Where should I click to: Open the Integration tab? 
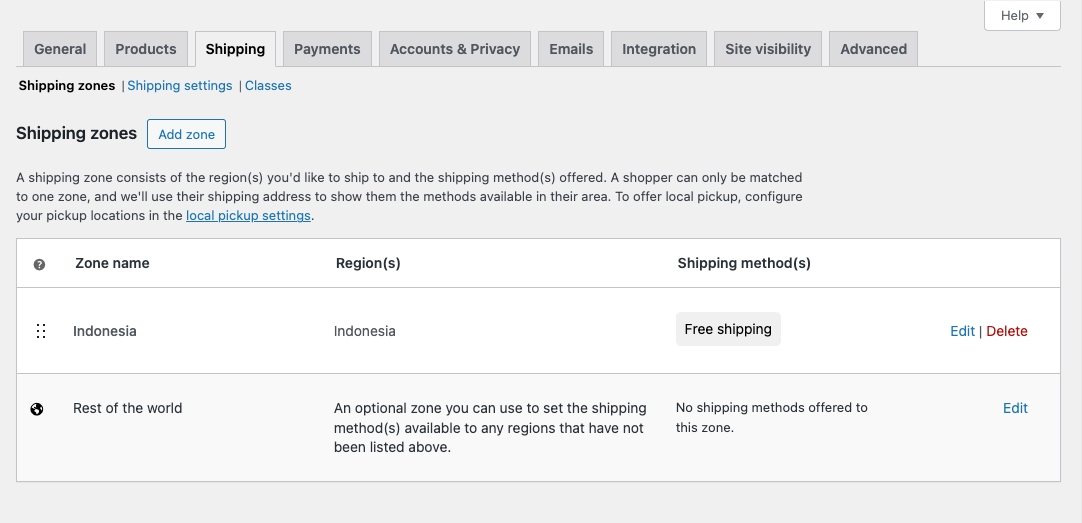[659, 49]
